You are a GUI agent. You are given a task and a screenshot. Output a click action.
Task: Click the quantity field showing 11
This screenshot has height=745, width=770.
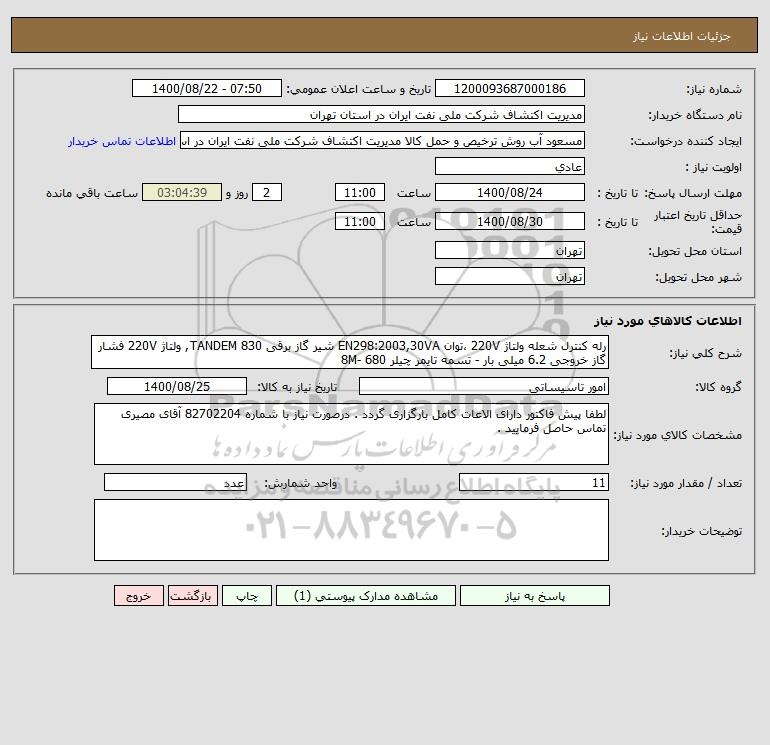(534, 482)
